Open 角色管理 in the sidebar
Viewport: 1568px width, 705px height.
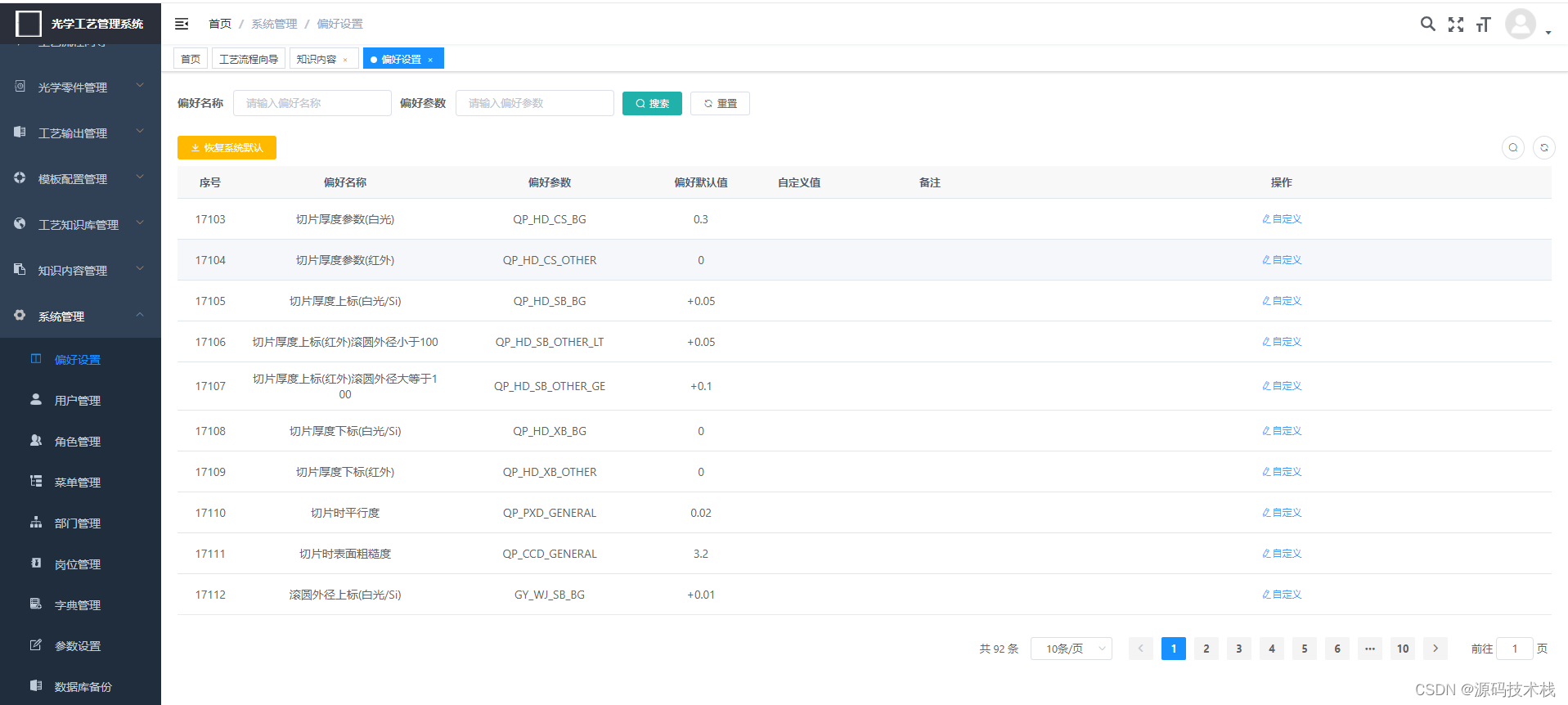pos(80,441)
